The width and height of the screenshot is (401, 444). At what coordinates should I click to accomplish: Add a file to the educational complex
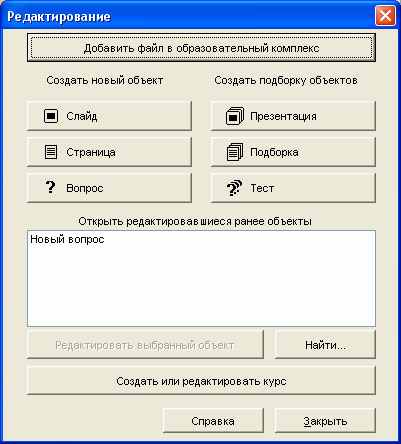click(x=201, y=48)
